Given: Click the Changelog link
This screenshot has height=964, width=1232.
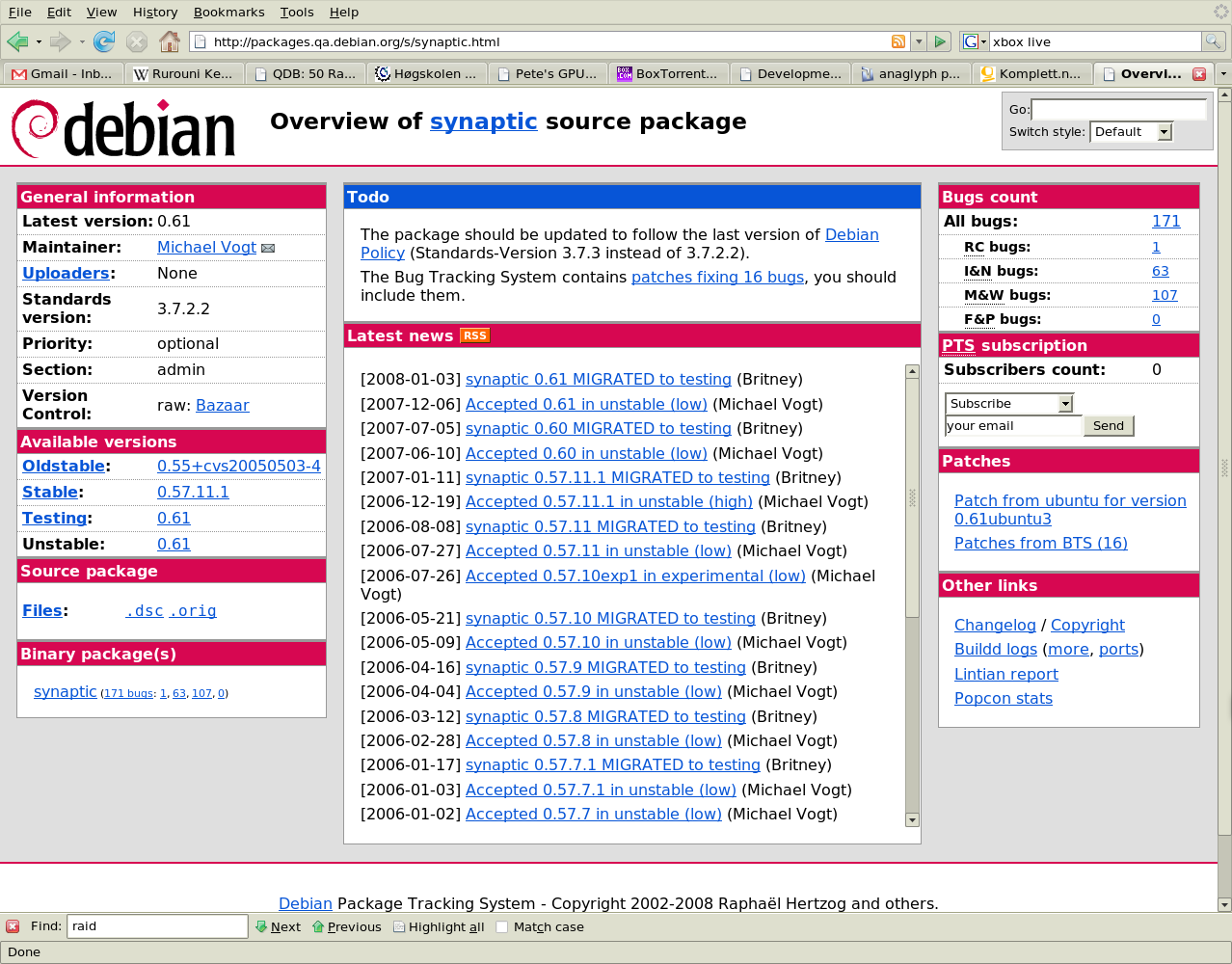Looking at the screenshot, I should coord(995,626).
